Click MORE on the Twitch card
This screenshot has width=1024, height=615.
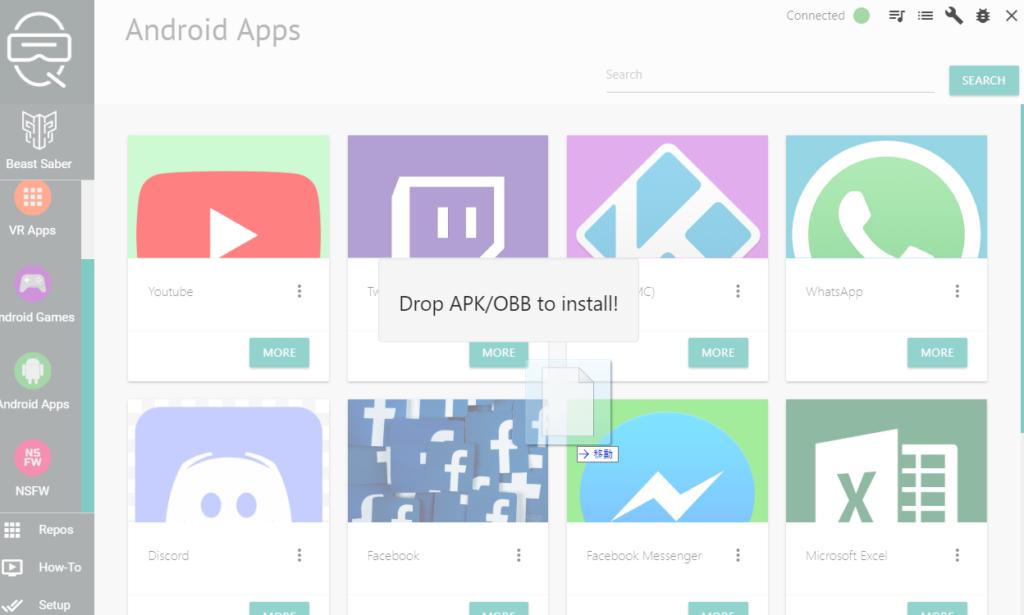499,353
